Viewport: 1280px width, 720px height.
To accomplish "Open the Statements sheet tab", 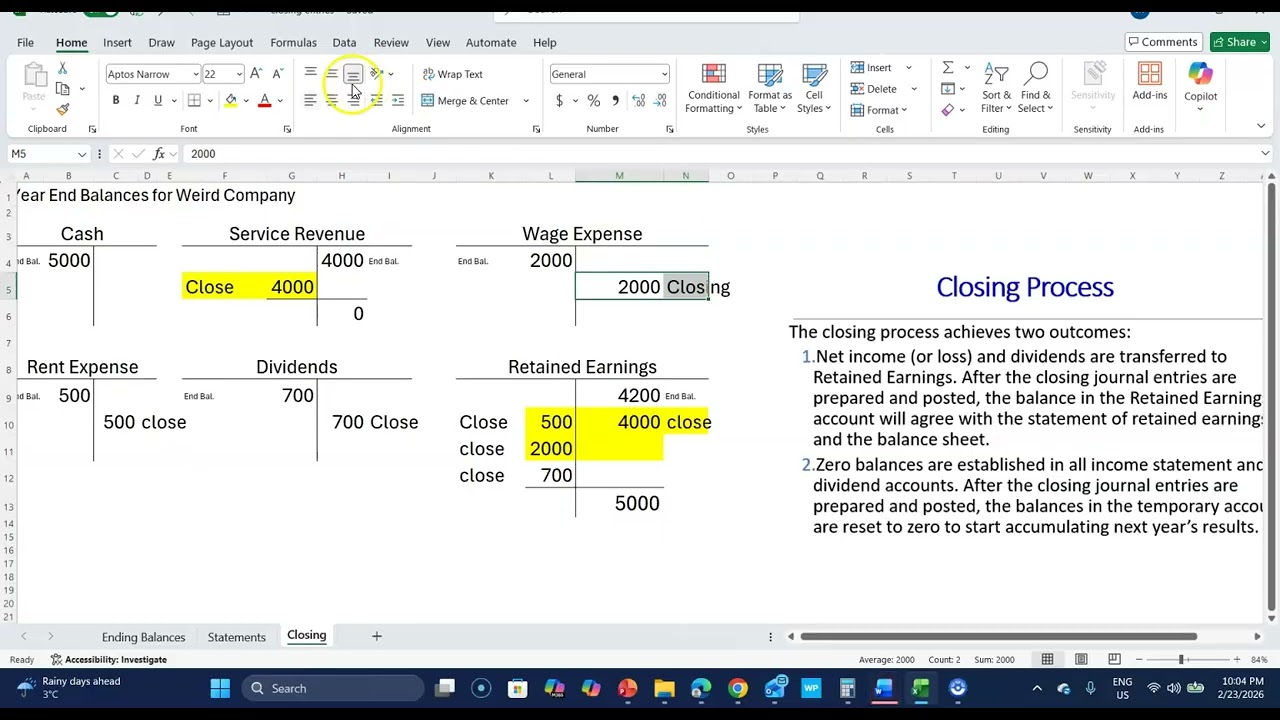I will [x=237, y=637].
